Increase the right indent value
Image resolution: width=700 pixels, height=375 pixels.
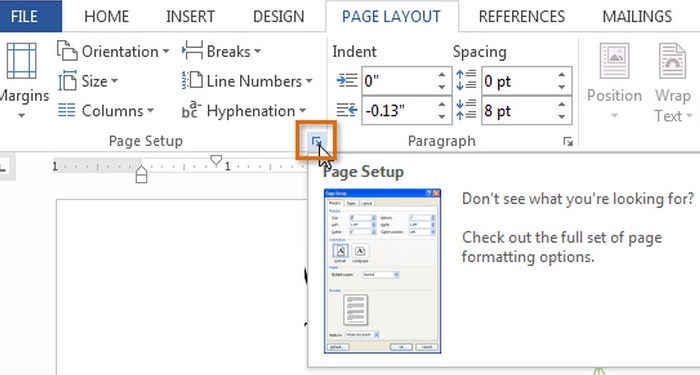[x=442, y=104]
